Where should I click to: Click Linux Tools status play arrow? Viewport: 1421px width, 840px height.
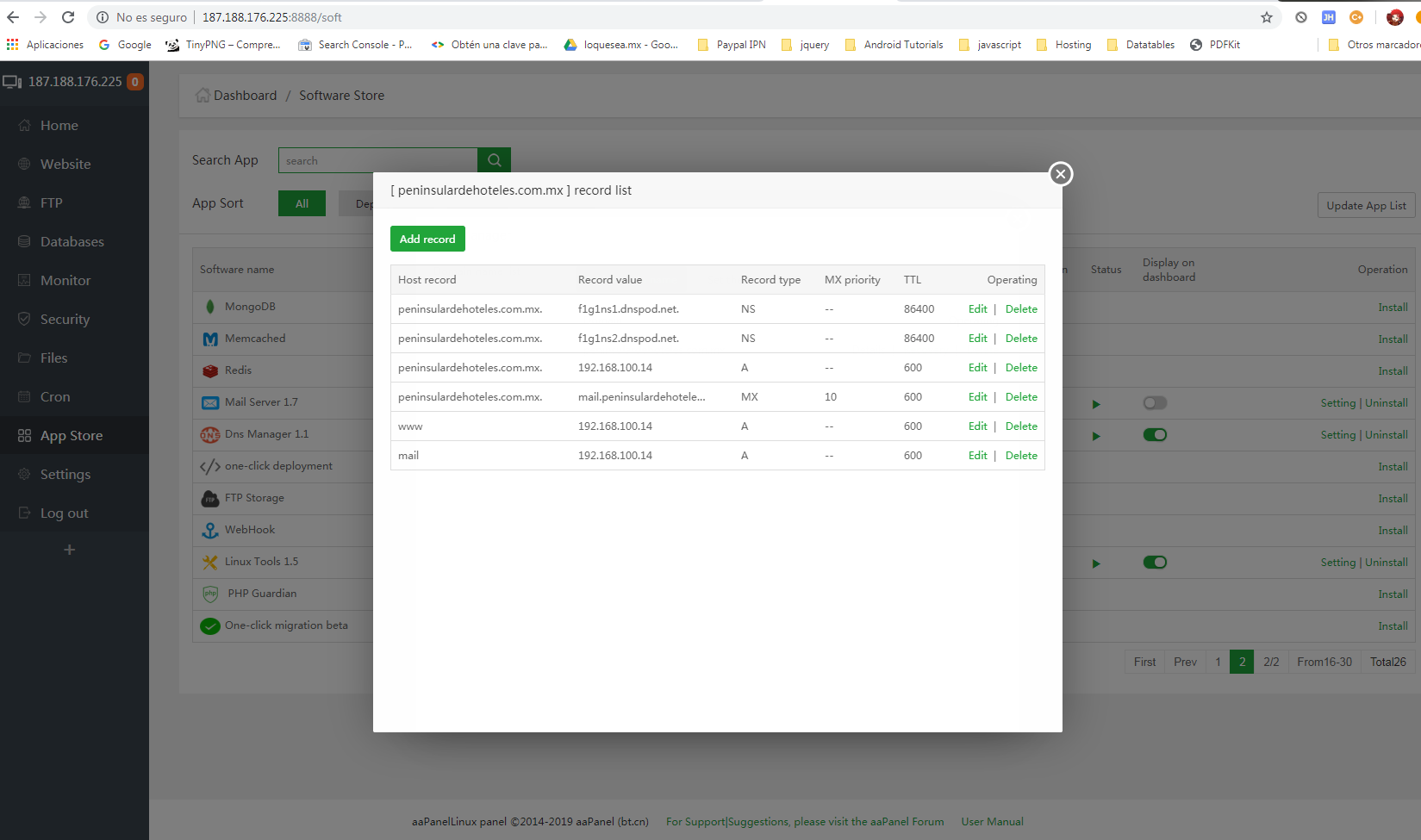tap(1096, 563)
